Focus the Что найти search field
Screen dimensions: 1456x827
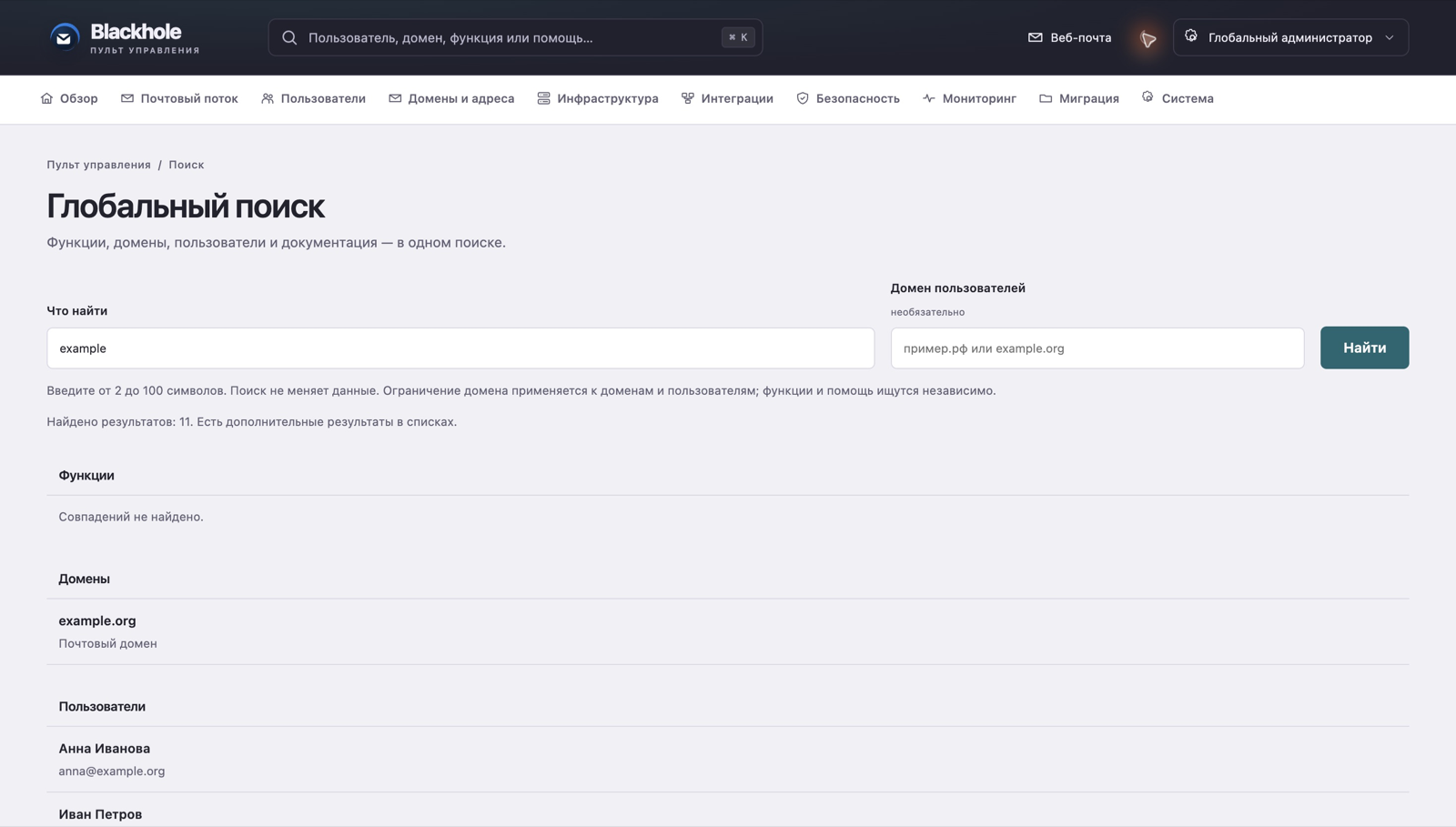coord(460,348)
